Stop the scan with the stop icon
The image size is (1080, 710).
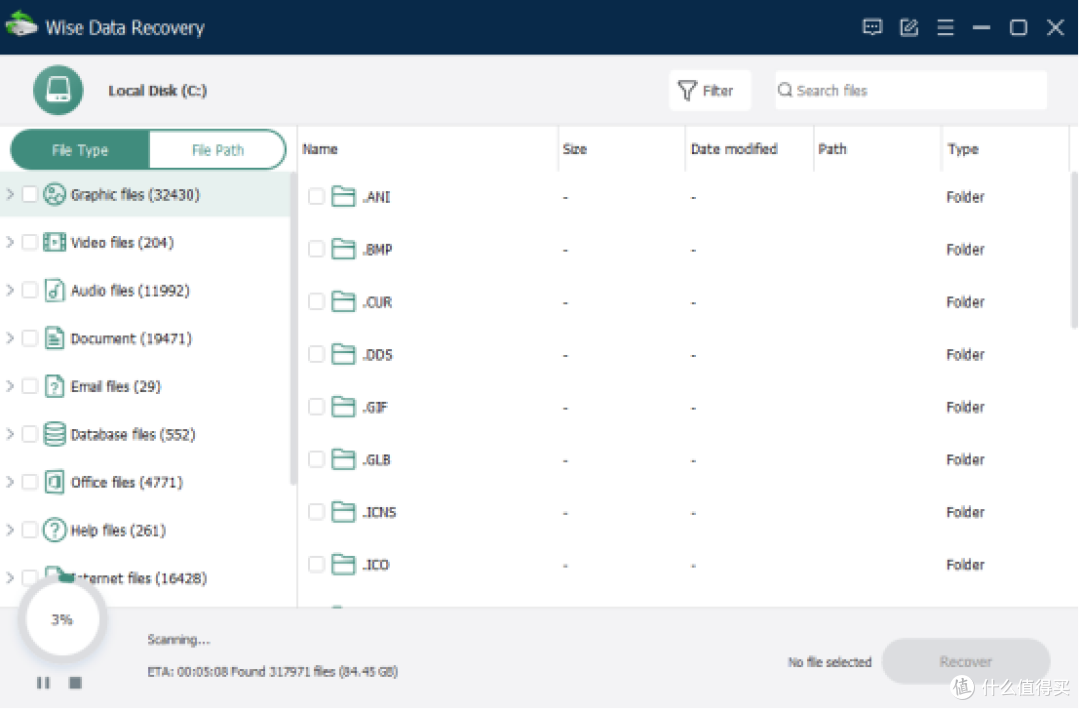pos(76,682)
